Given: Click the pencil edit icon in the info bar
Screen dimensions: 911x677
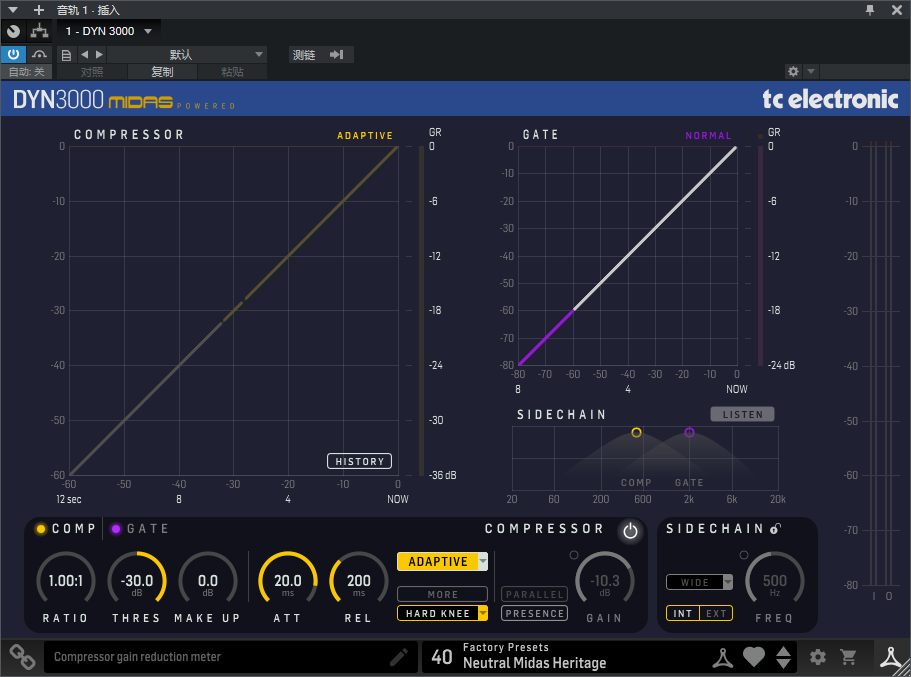Looking at the screenshot, I should click(x=399, y=657).
